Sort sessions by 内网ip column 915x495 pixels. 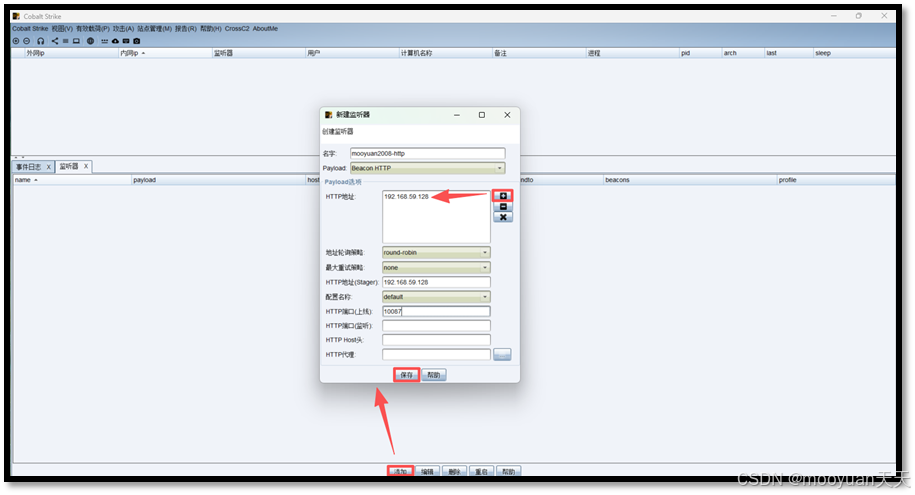pyautogui.click(x=165, y=53)
